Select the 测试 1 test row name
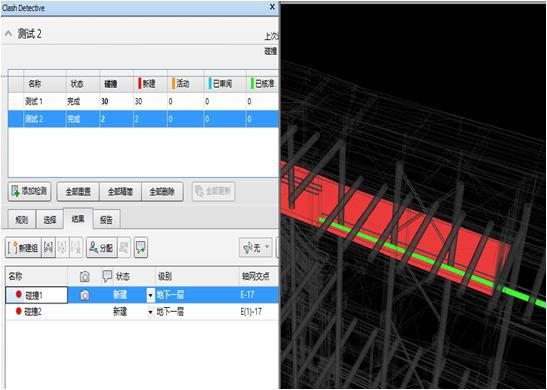Screen dimensions: 547x390 point(33,102)
